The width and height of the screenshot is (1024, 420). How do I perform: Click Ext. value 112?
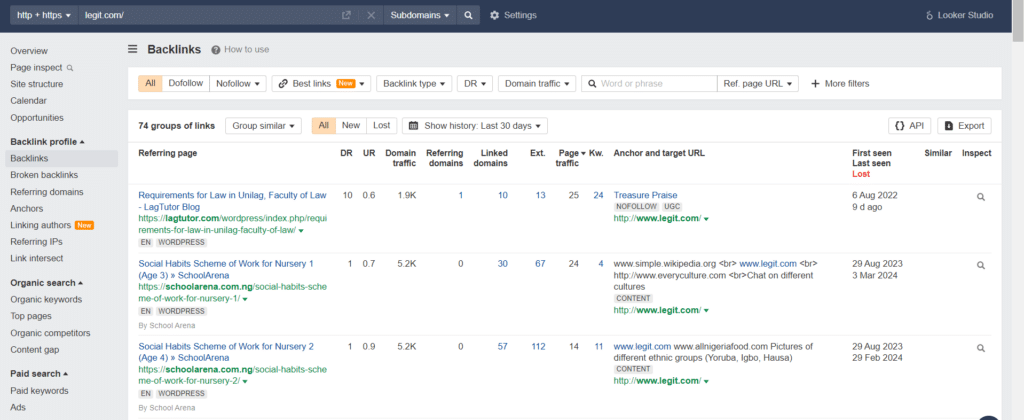(x=538, y=347)
